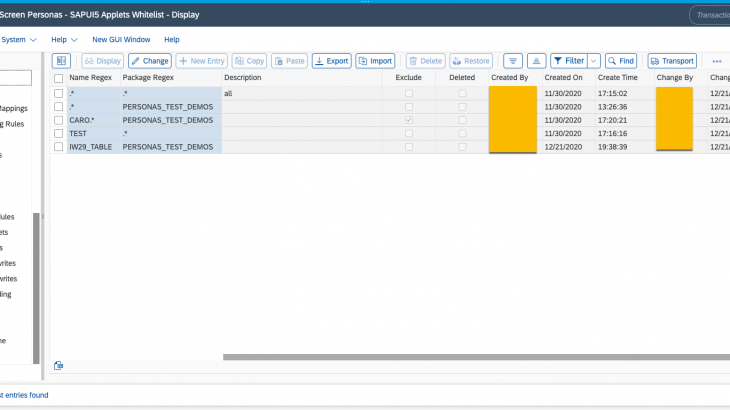Screen dimensions: 730x410
Task: Click the three-dot more options overflow
Action: (716, 61)
